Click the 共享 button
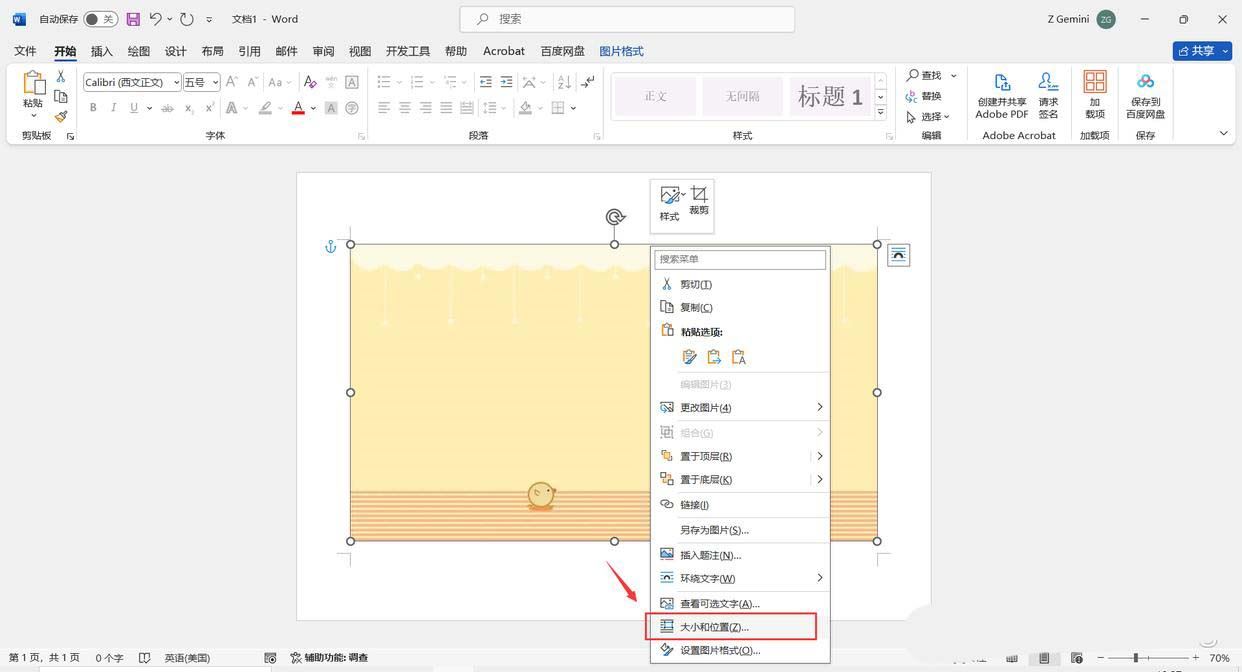This screenshot has height=672, width=1242. tap(1201, 50)
